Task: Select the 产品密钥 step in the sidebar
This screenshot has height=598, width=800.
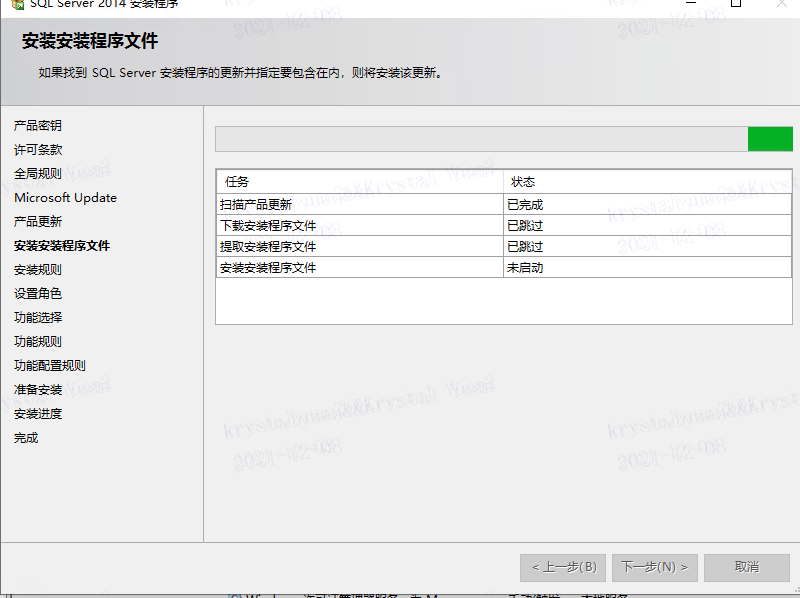Action: pyautogui.click(x=38, y=126)
